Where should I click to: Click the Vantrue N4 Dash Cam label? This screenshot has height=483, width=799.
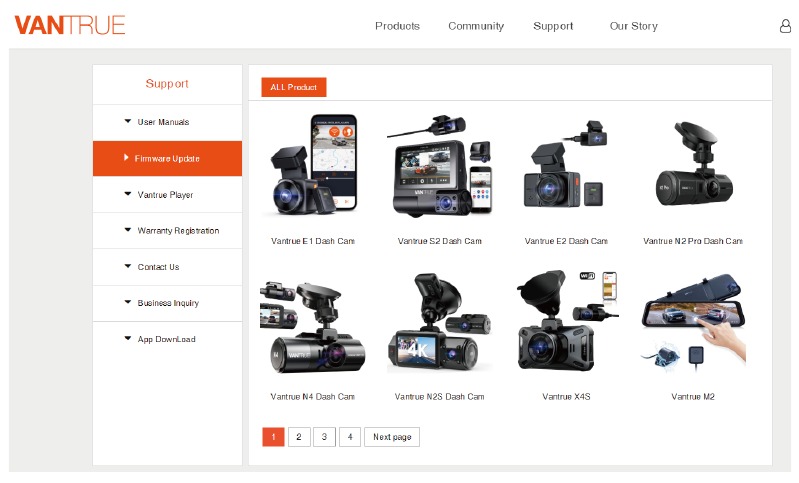(x=313, y=396)
